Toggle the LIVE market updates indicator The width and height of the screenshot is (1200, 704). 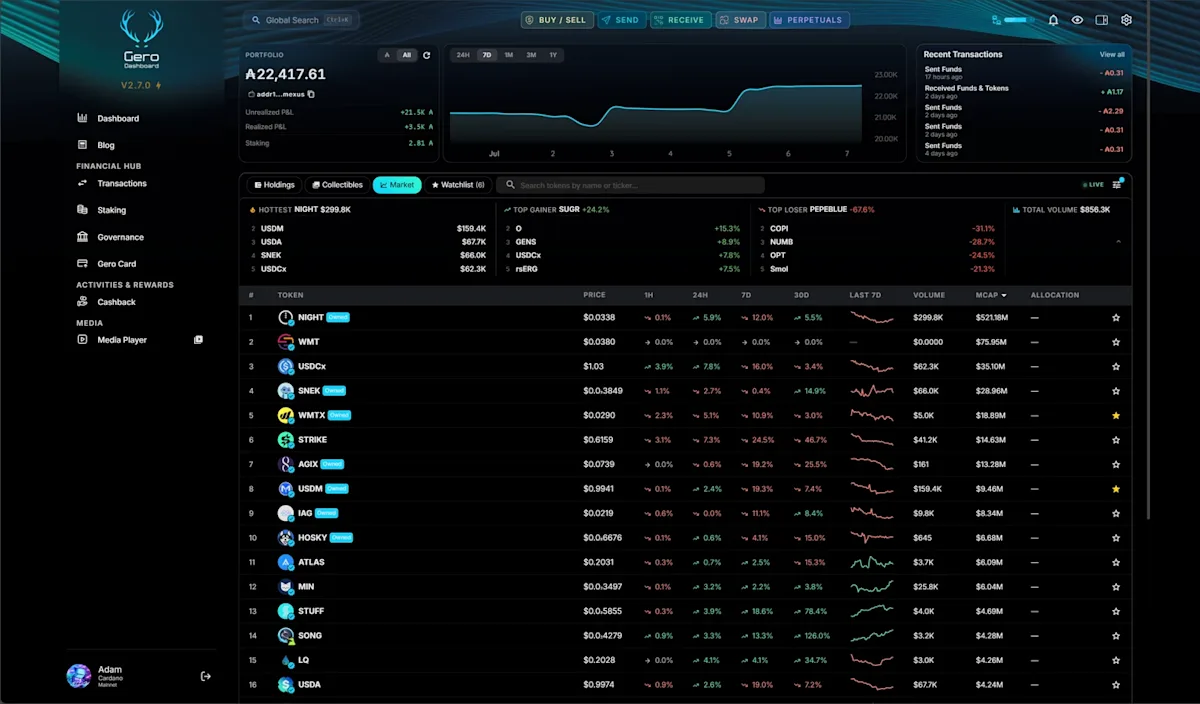[x=1093, y=185]
